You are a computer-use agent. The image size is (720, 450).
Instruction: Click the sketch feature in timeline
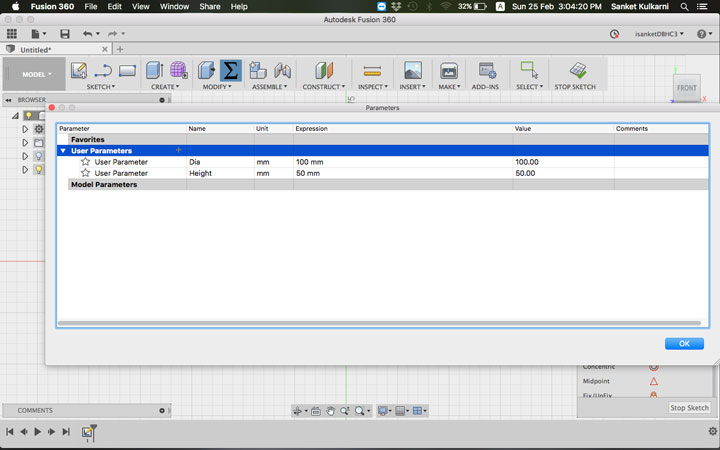click(87, 432)
